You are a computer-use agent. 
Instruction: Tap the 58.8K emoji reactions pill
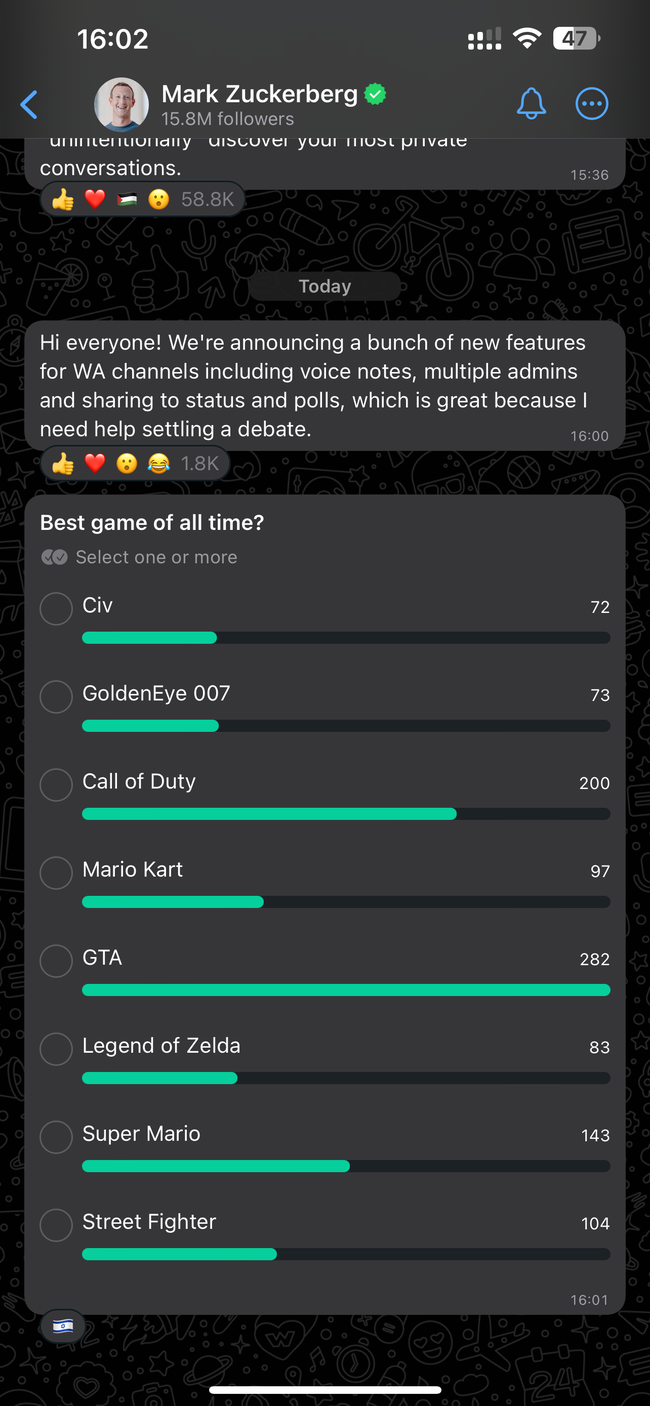tap(142, 199)
